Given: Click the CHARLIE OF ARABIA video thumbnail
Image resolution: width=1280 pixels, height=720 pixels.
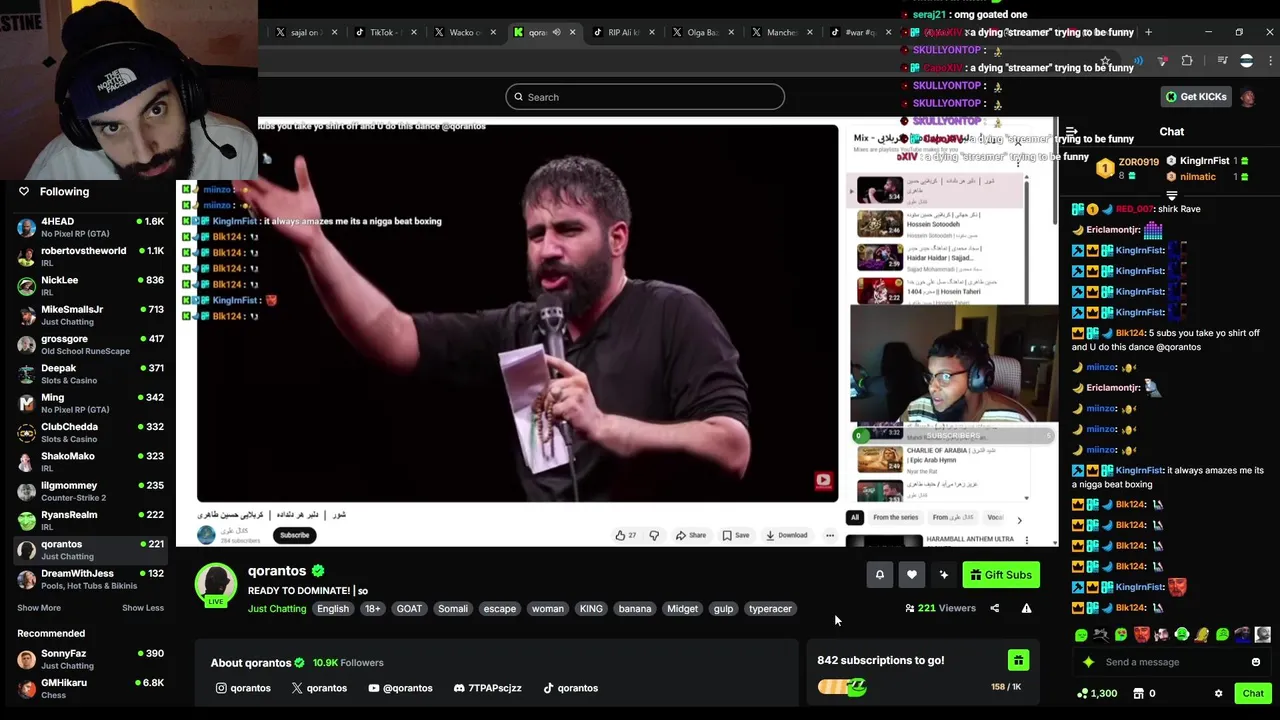Looking at the screenshot, I should [x=880, y=459].
